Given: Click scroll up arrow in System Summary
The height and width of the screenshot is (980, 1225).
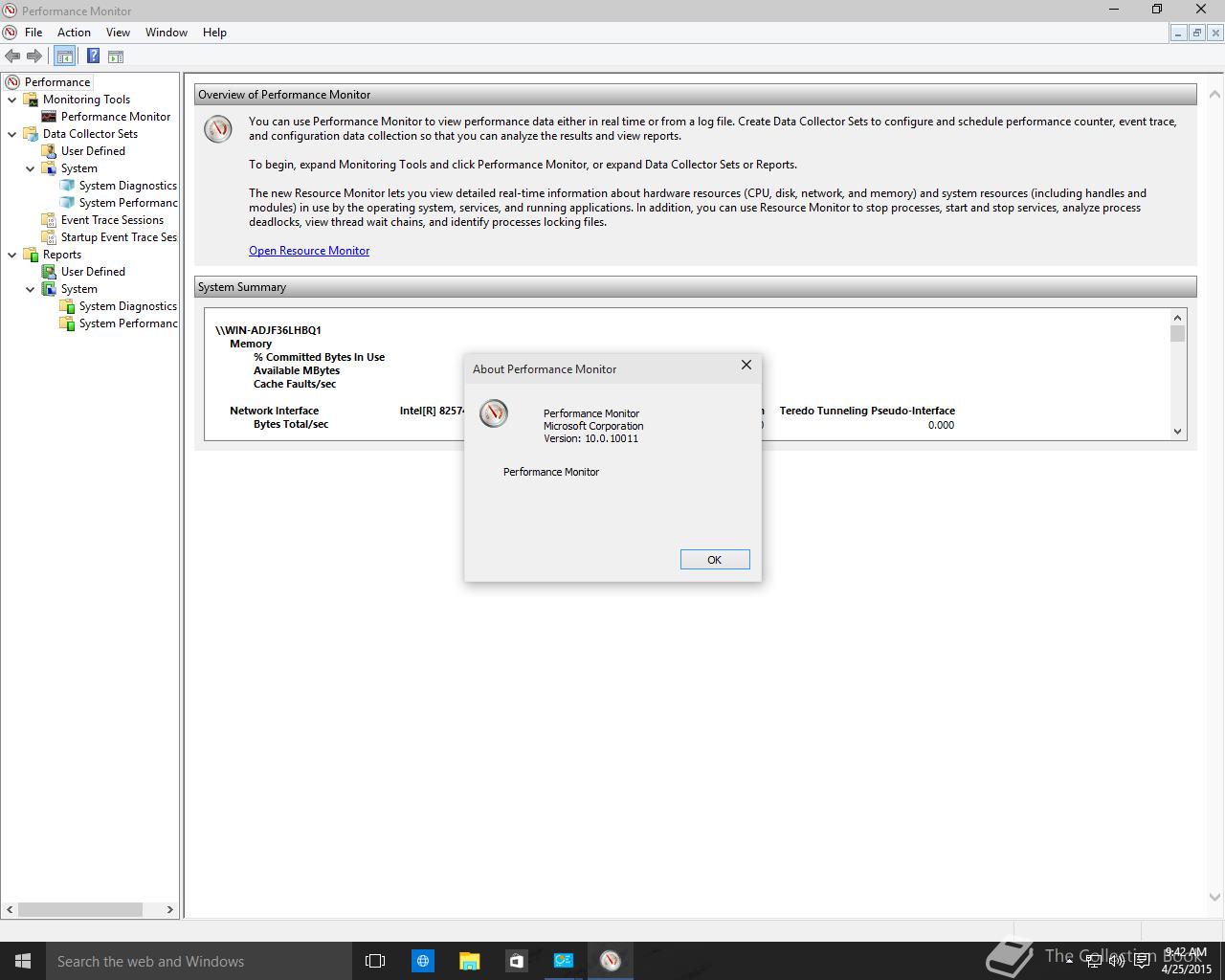Looking at the screenshot, I should [1178, 317].
